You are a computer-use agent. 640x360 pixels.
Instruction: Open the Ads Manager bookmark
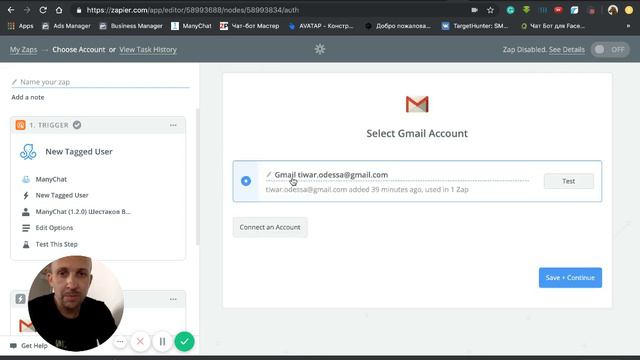click(x=66, y=26)
